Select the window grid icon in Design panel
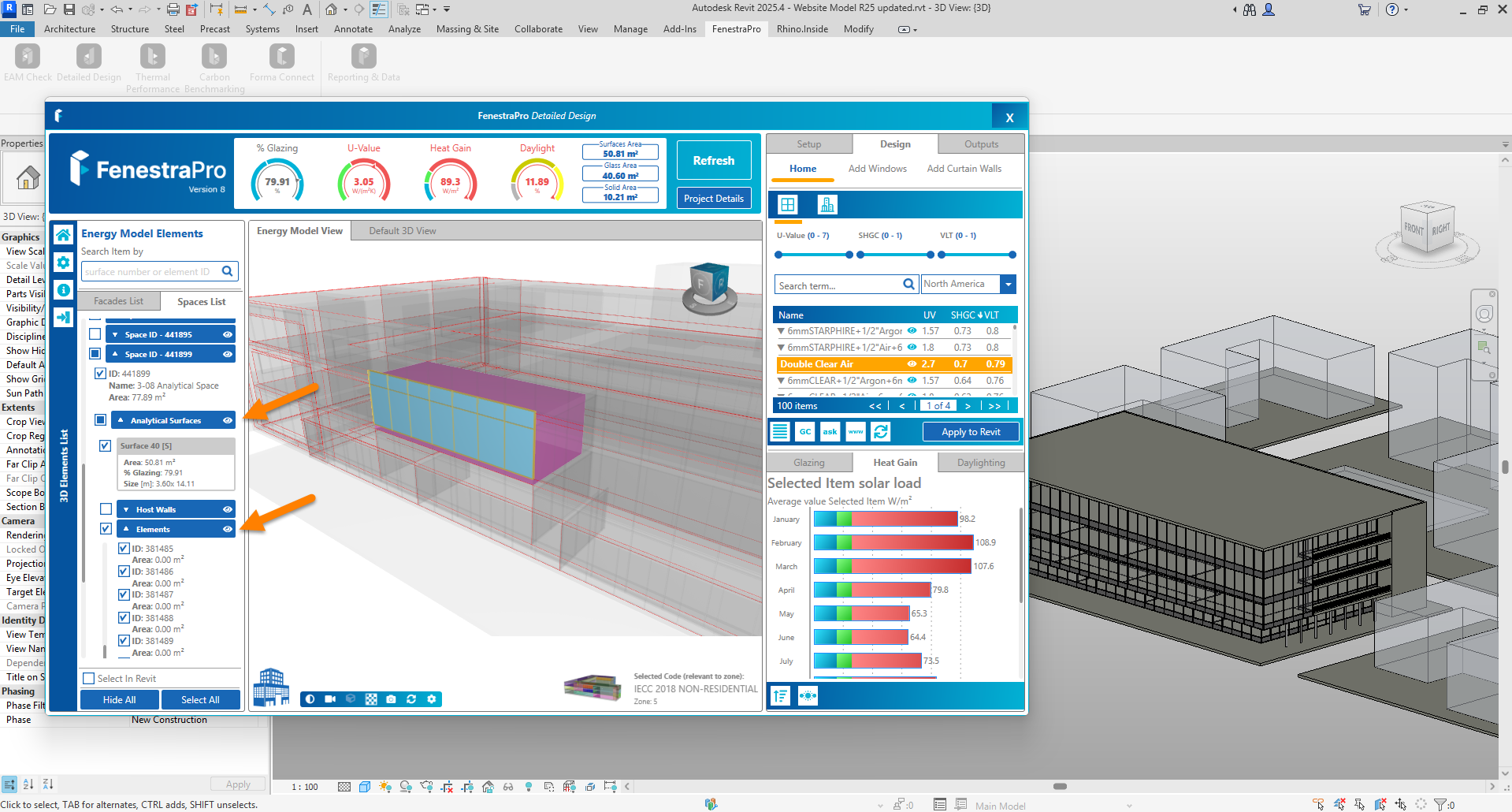Viewport: 1512px width, 812px height. [787, 205]
